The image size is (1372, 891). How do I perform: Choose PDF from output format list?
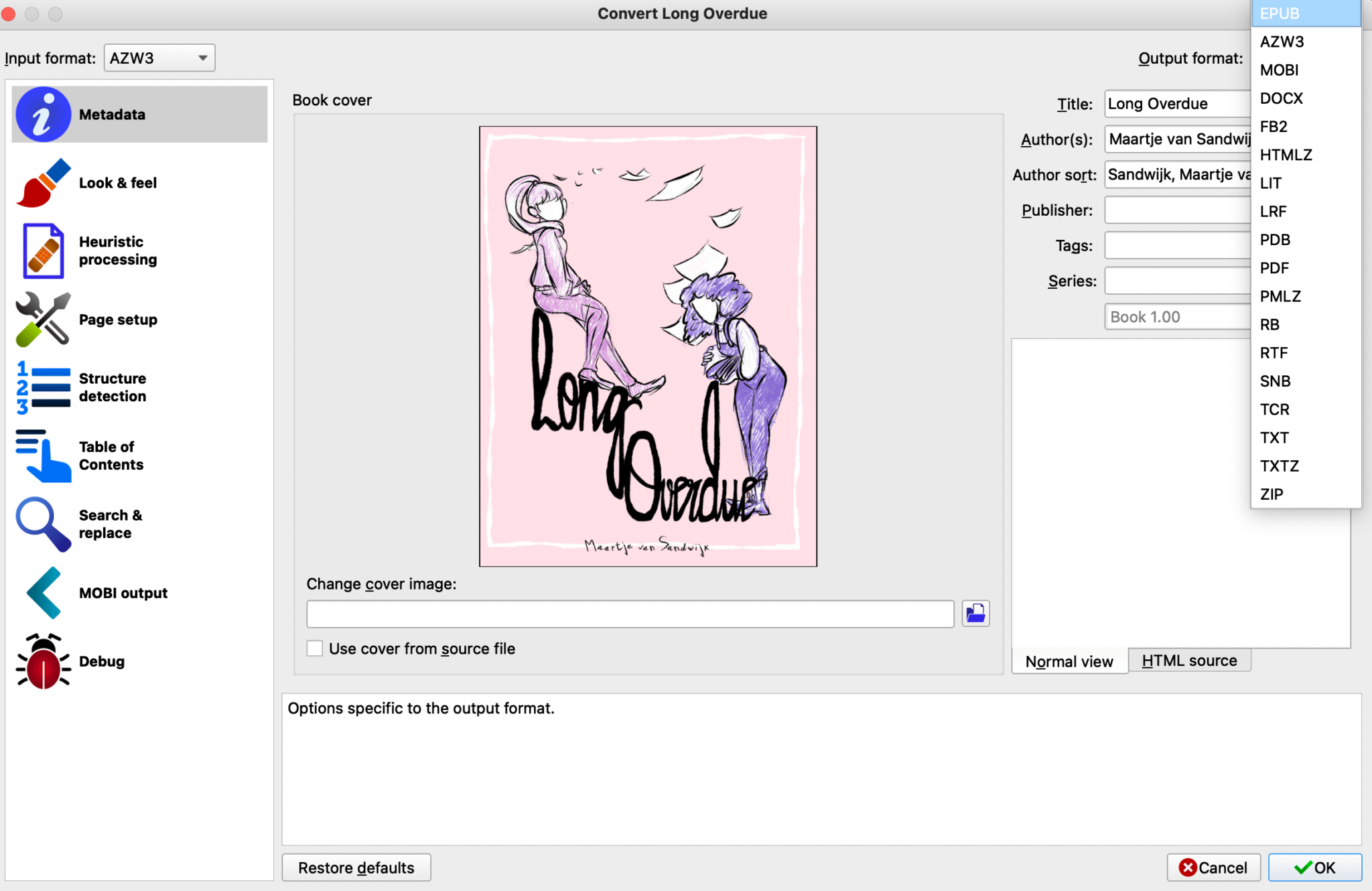click(x=1274, y=268)
